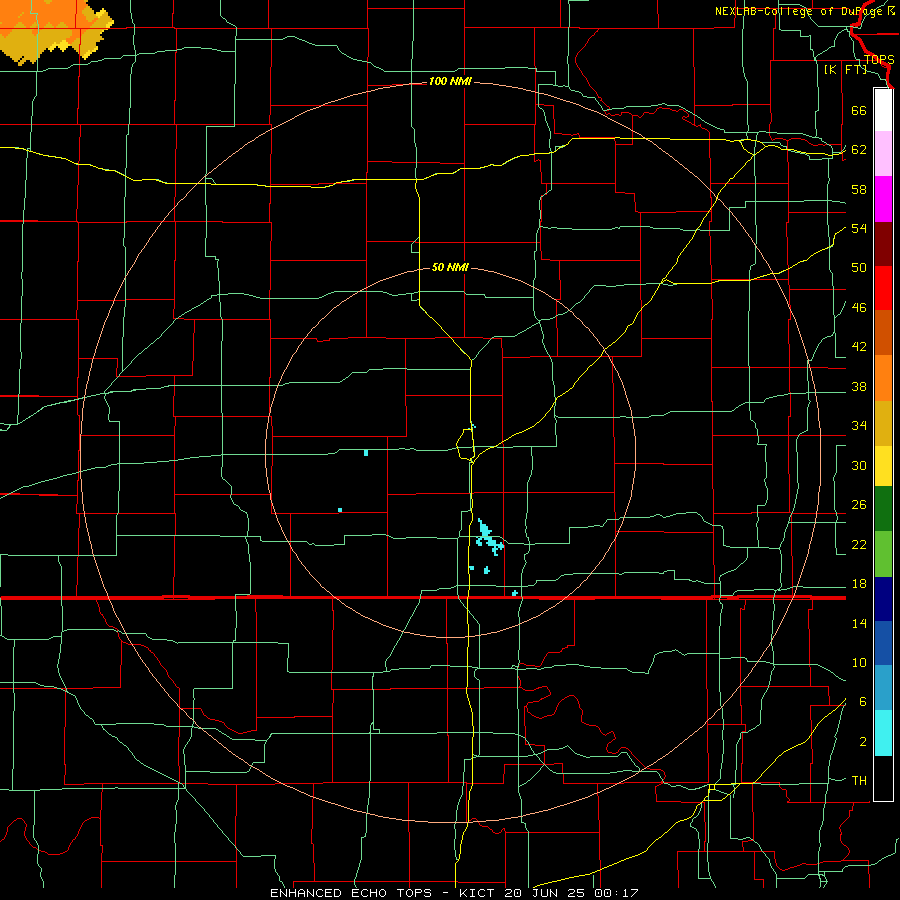Click the '58' legend value
900x900 pixels.
tap(859, 189)
